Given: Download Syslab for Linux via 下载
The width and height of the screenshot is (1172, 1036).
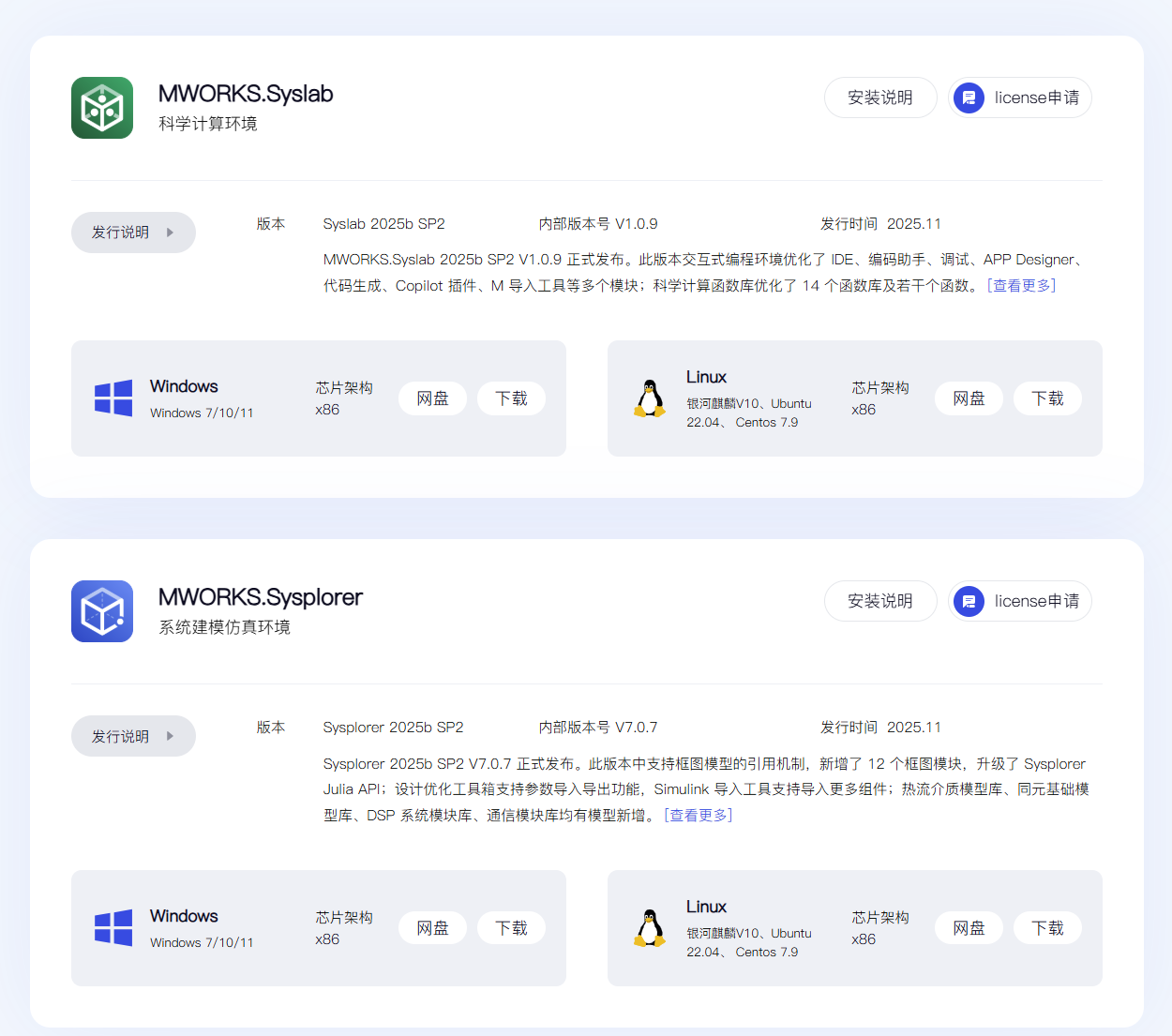Looking at the screenshot, I should pyautogui.click(x=1047, y=398).
